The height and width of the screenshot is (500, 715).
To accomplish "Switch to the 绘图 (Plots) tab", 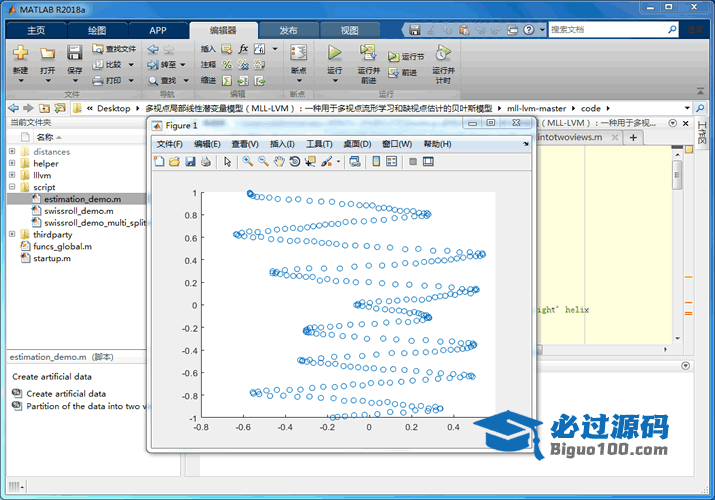I will coord(97,31).
